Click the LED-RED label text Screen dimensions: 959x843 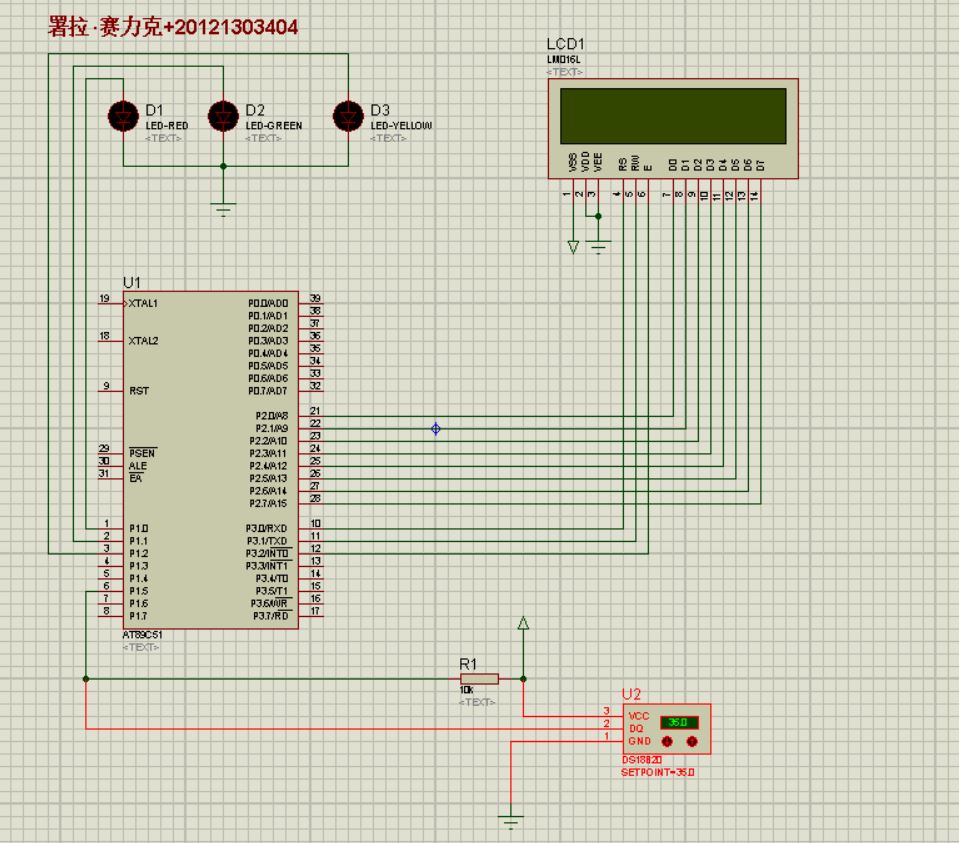(166, 125)
